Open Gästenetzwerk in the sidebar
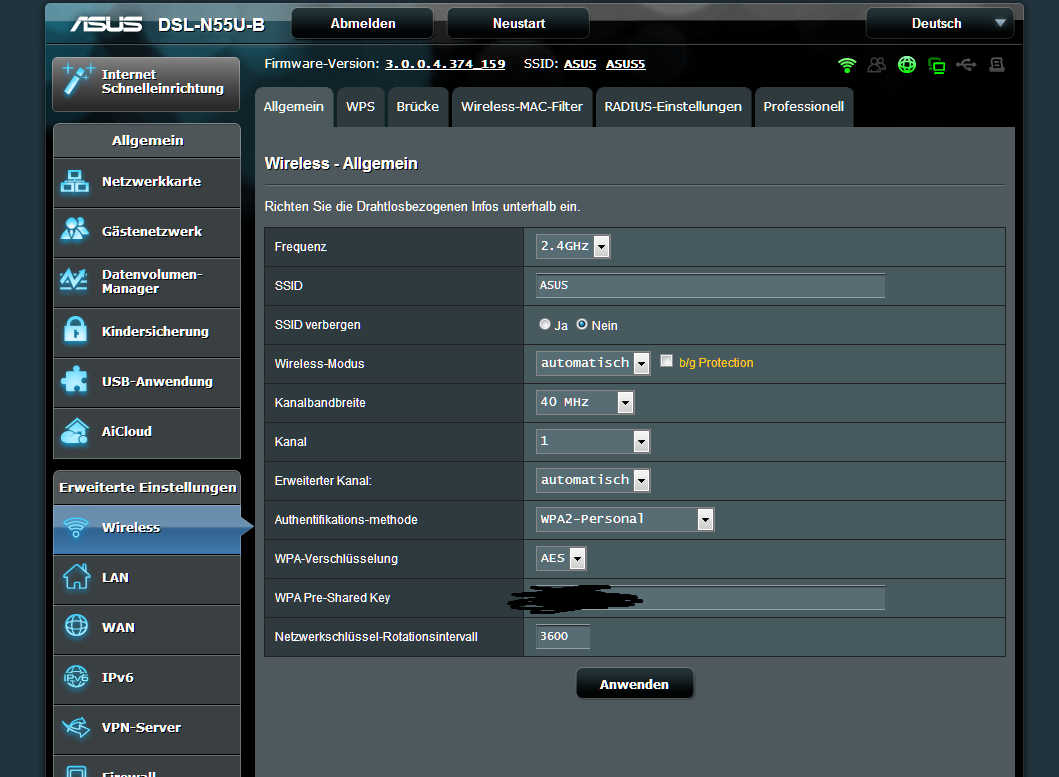The width and height of the screenshot is (1059, 777). (147, 232)
